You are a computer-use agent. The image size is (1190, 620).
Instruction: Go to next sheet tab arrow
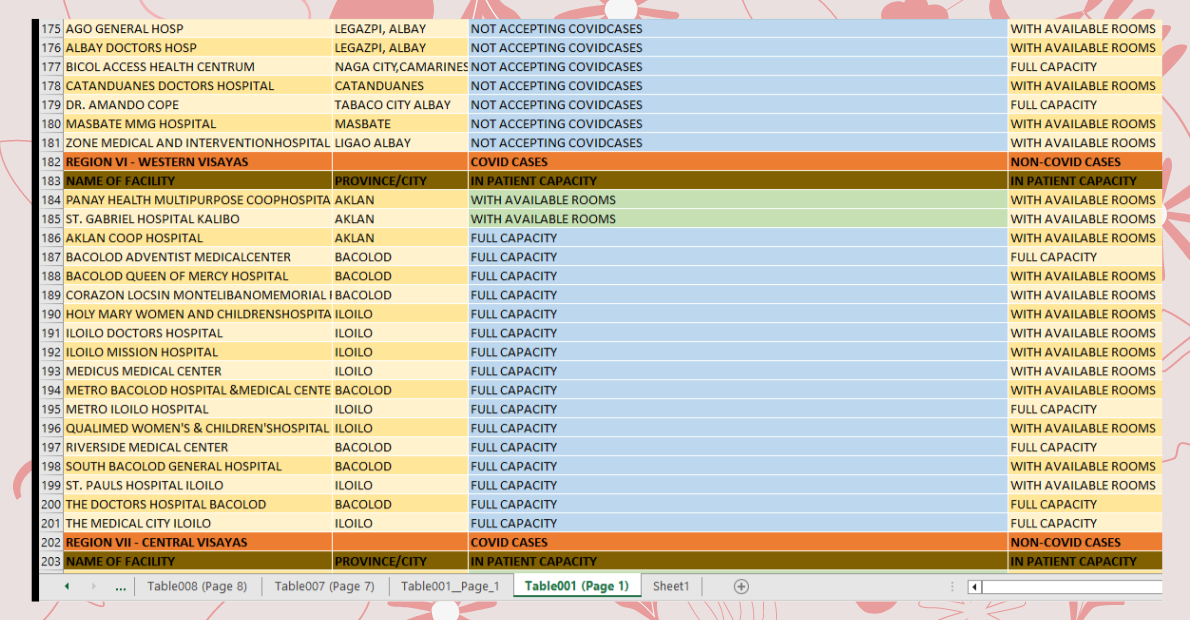(93, 586)
